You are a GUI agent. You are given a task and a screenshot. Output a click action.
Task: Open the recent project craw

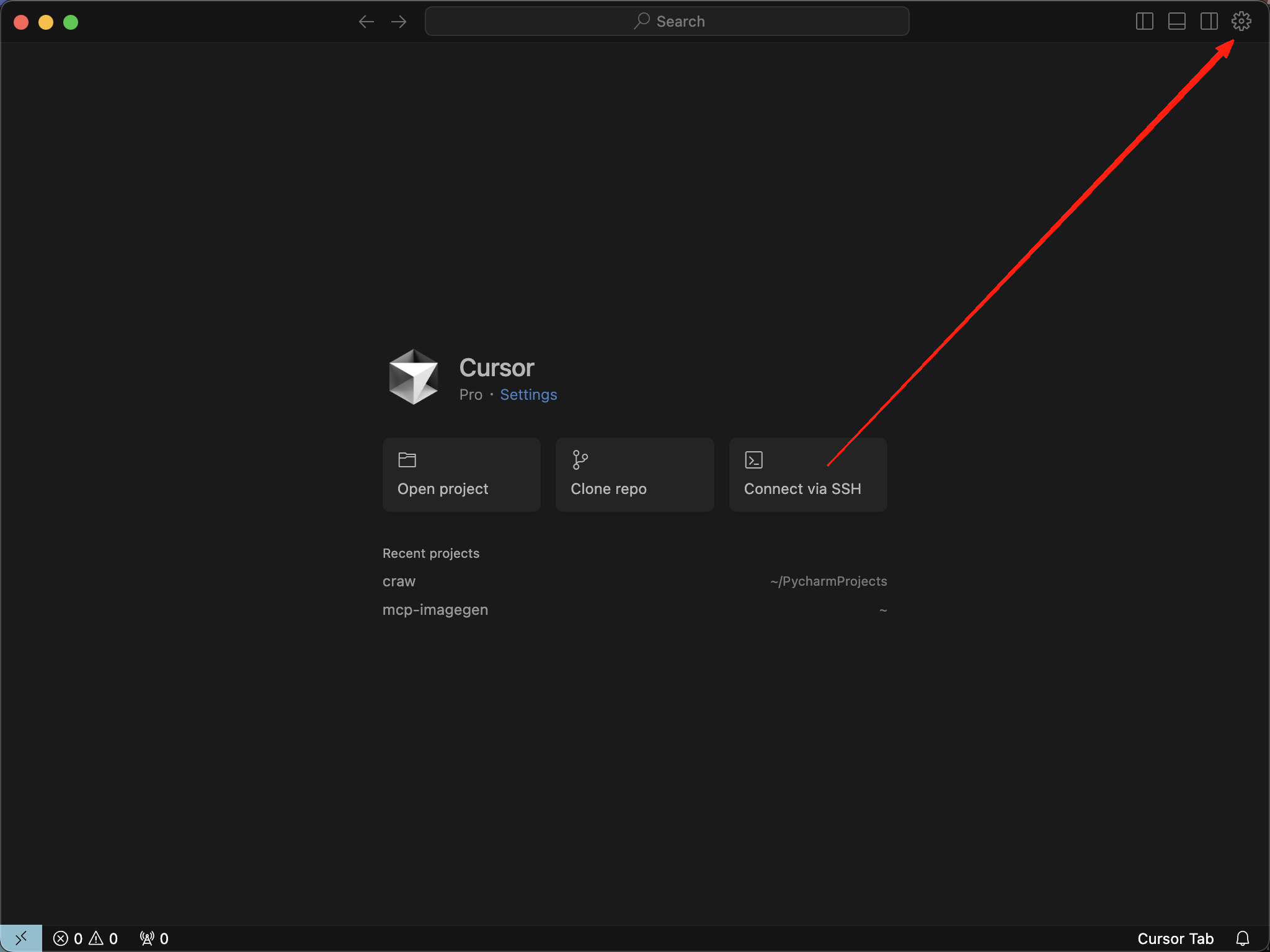pos(399,581)
